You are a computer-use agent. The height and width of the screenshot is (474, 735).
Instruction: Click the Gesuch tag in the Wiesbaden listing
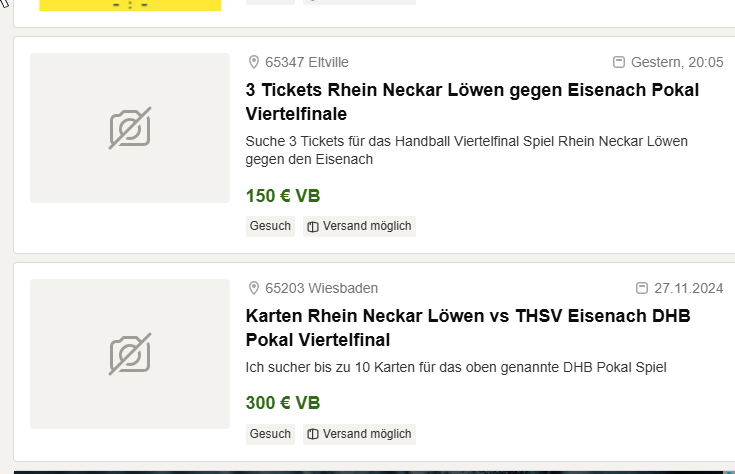click(x=270, y=434)
